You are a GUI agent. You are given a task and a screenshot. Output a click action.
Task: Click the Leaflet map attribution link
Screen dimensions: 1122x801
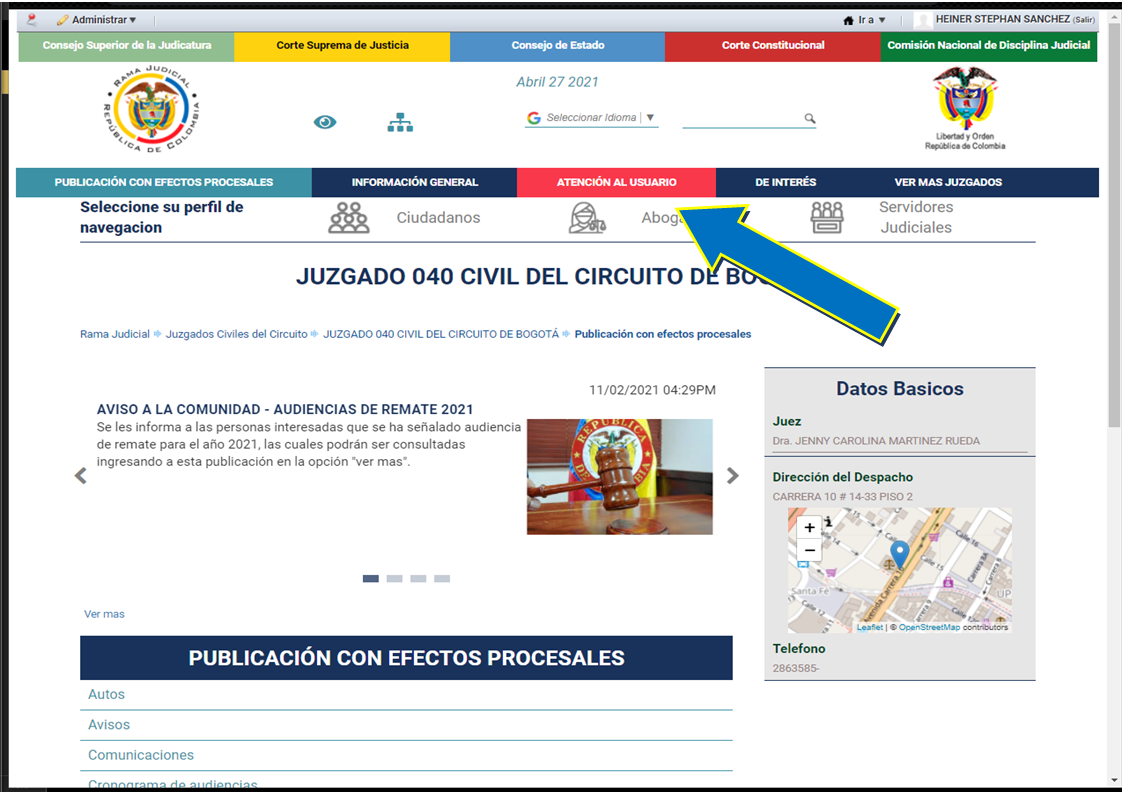(x=869, y=627)
